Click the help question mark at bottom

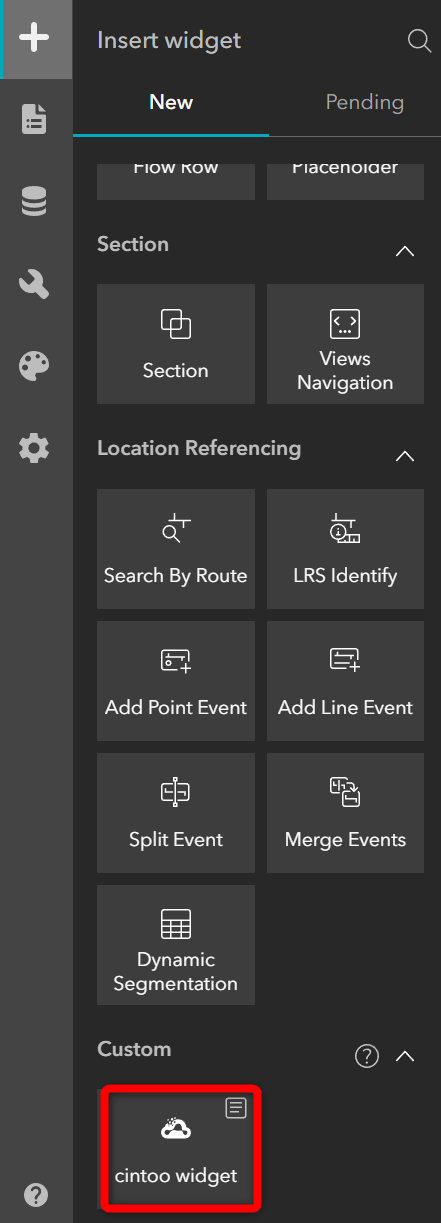[x=35, y=1194]
